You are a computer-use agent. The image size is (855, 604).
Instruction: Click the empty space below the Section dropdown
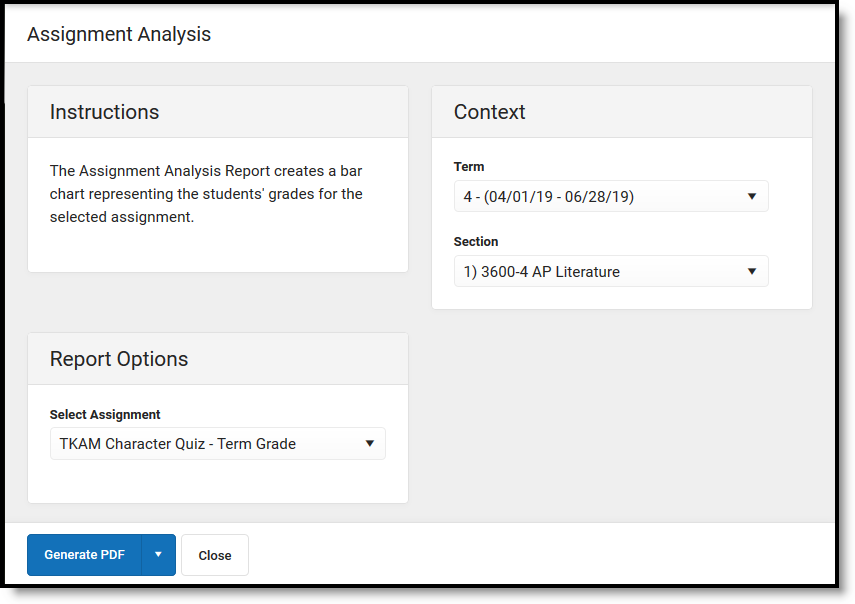tap(620, 298)
